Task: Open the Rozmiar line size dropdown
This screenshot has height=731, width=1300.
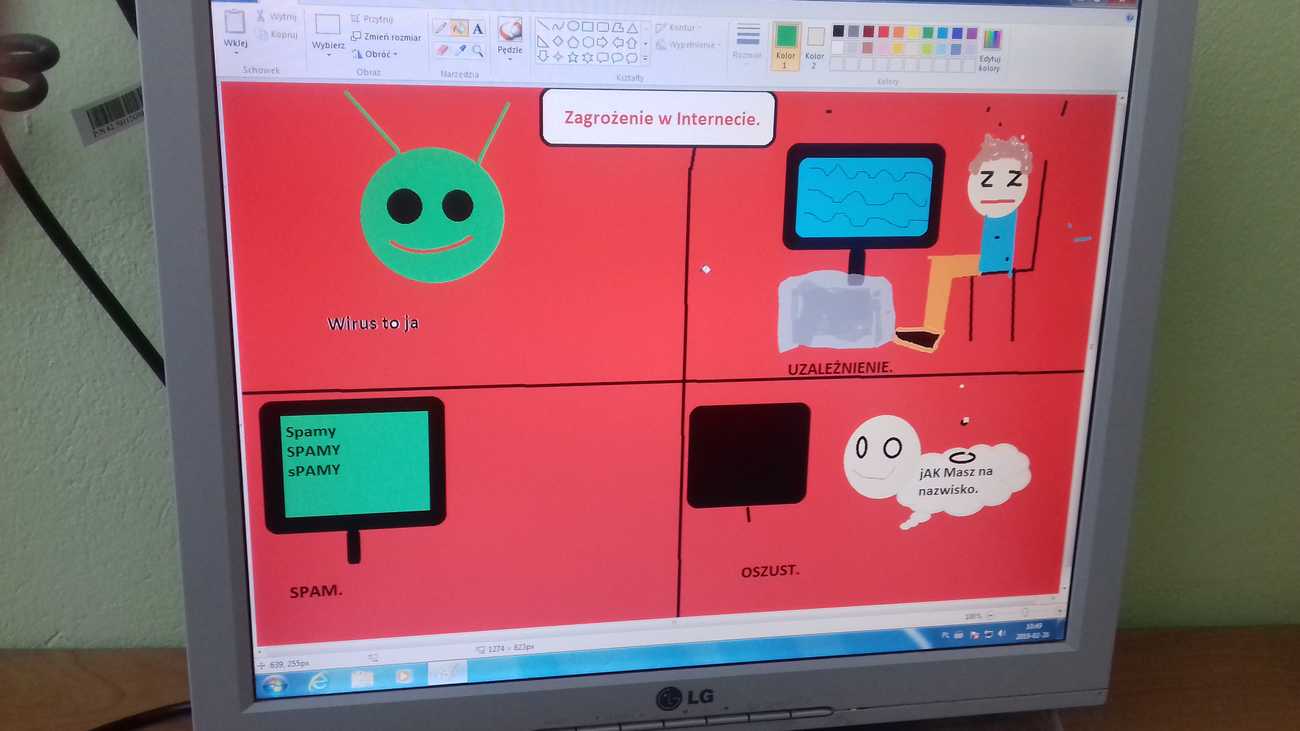Action: 748,43
